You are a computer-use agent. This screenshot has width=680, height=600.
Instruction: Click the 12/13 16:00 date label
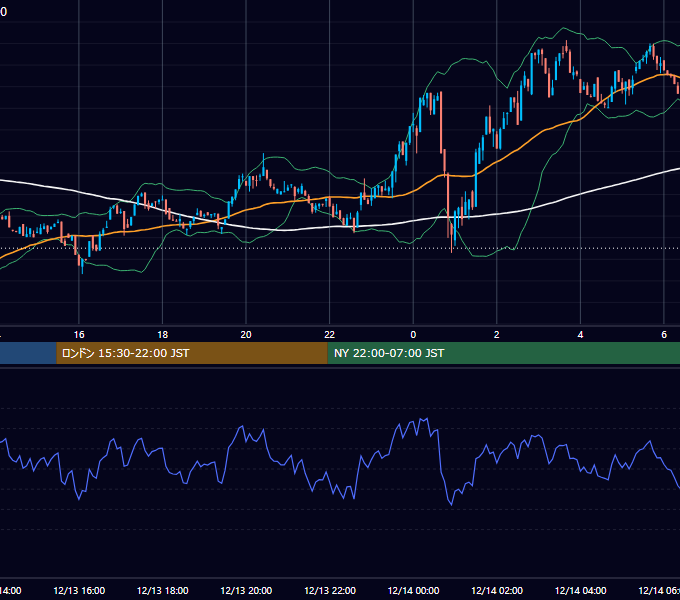click(x=79, y=591)
